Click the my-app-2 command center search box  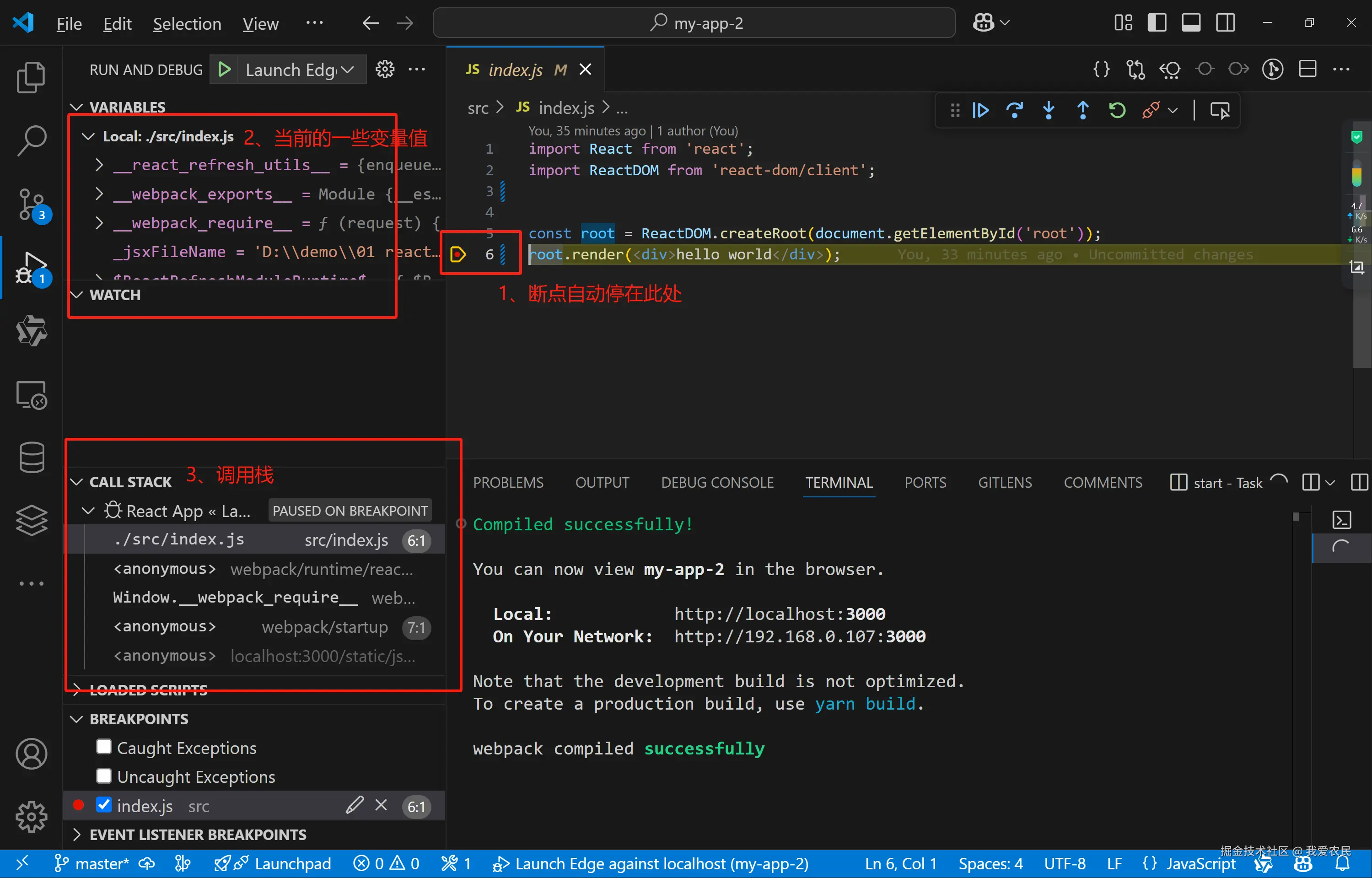tap(694, 23)
